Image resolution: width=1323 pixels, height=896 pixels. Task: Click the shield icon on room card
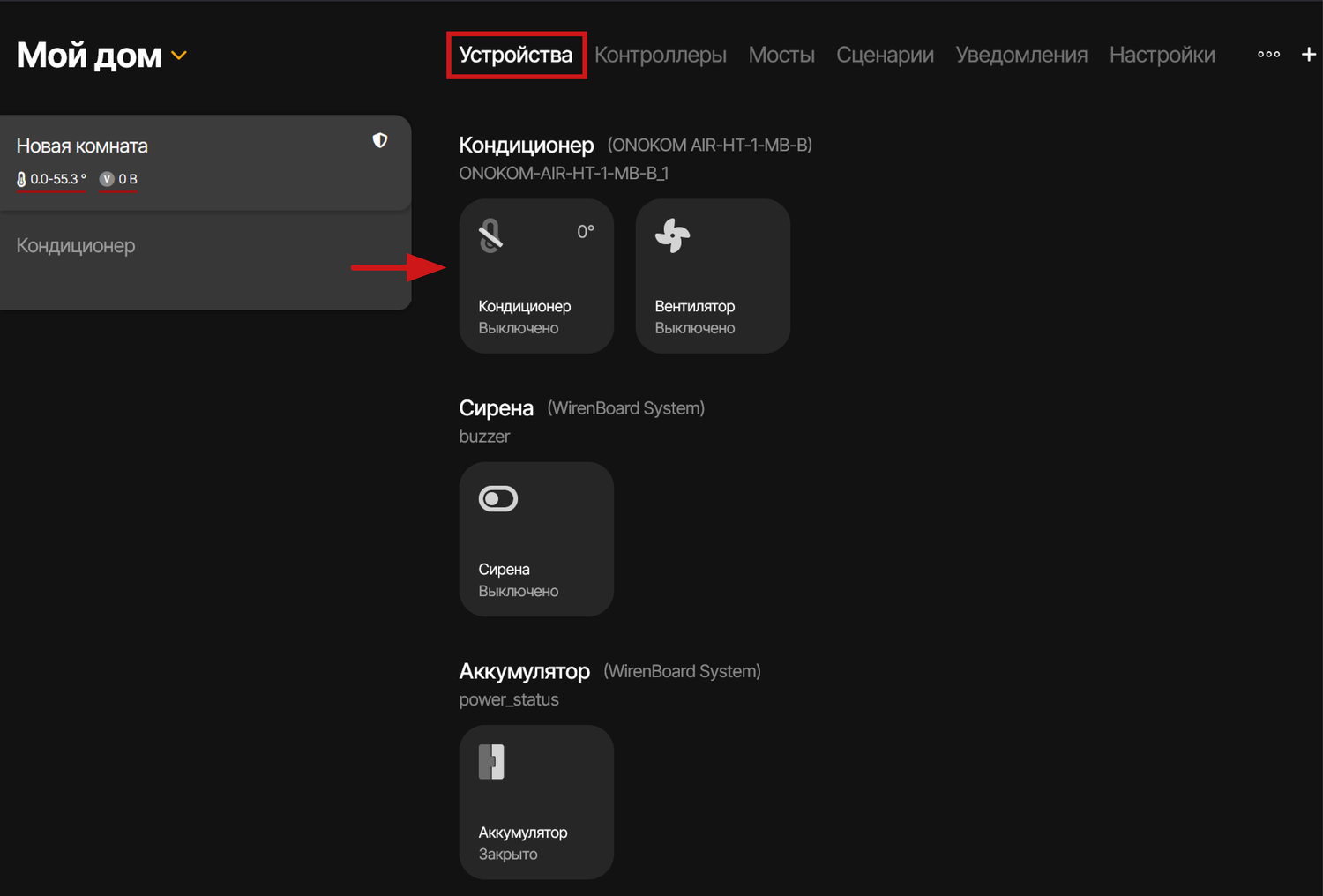click(380, 140)
